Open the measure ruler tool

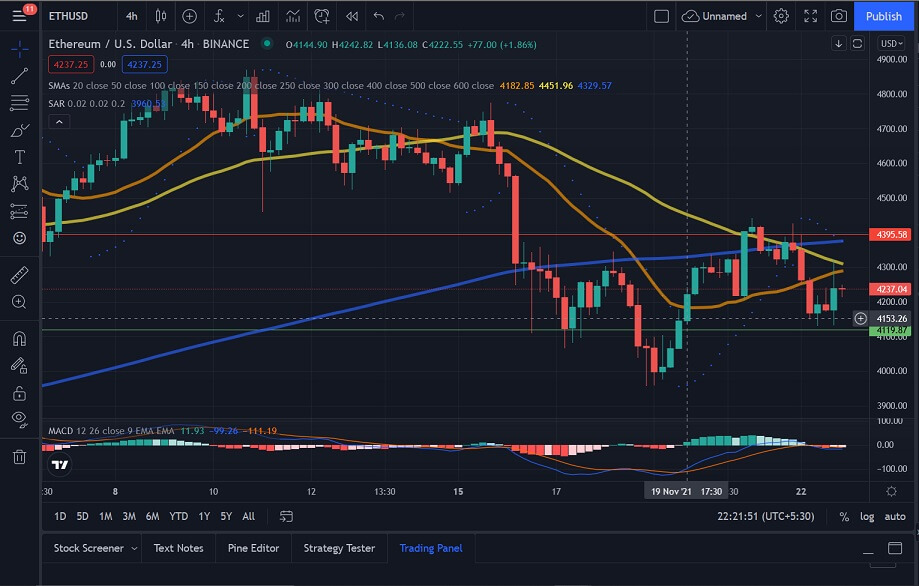[19, 274]
